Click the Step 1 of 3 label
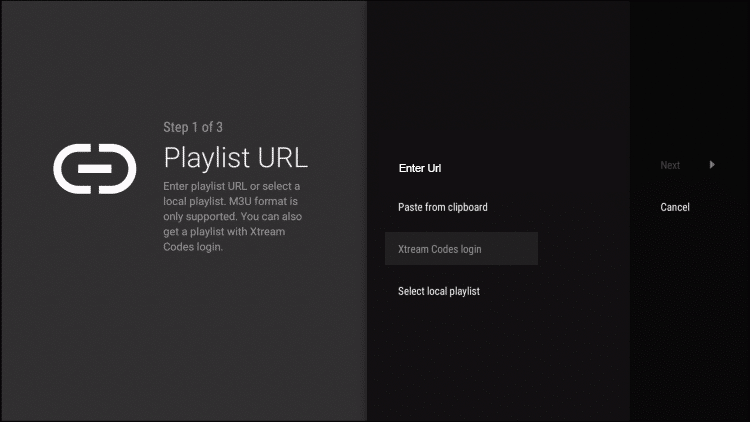The width and height of the screenshot is (750, 422). (x=192, y=127)
